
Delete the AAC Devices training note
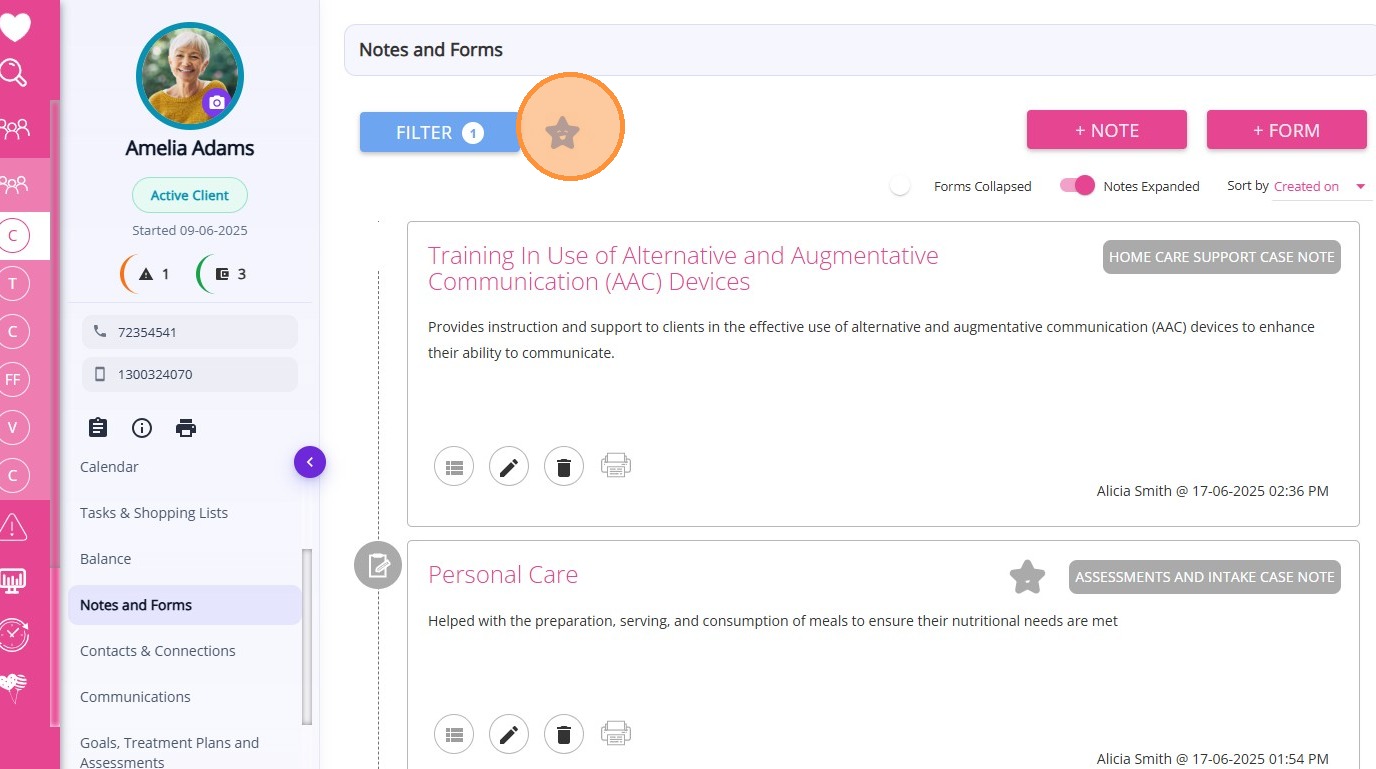coord(563,467)
